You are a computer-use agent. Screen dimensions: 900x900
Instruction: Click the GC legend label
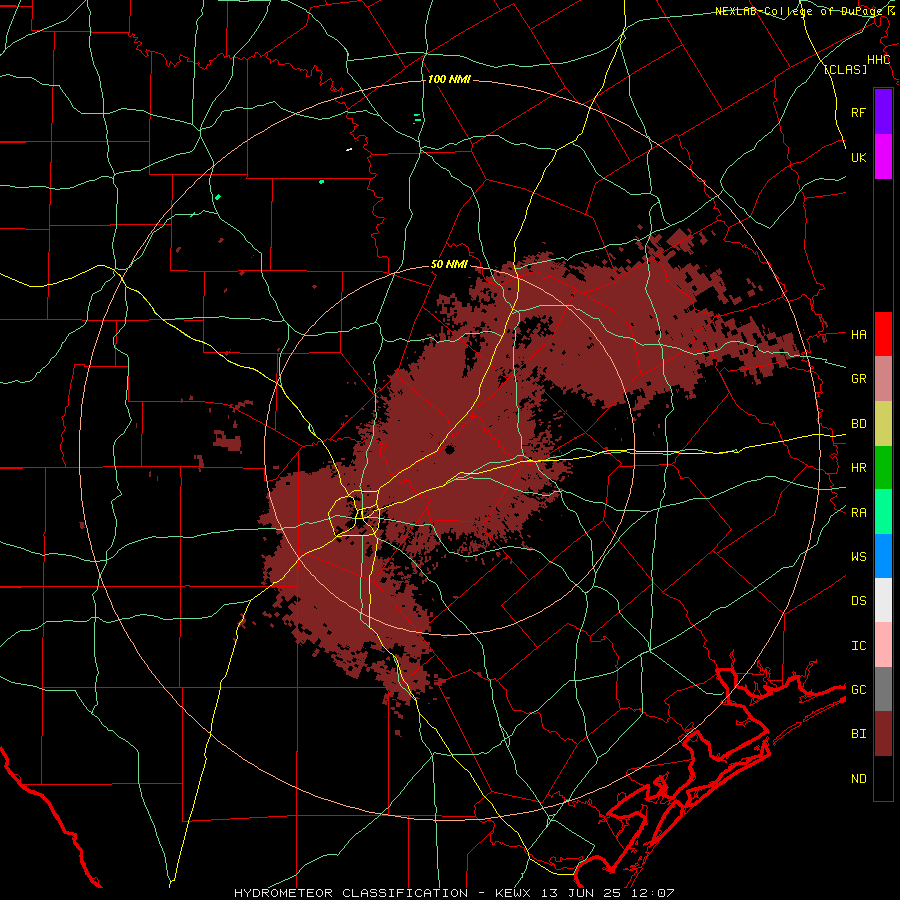point(858,689)
